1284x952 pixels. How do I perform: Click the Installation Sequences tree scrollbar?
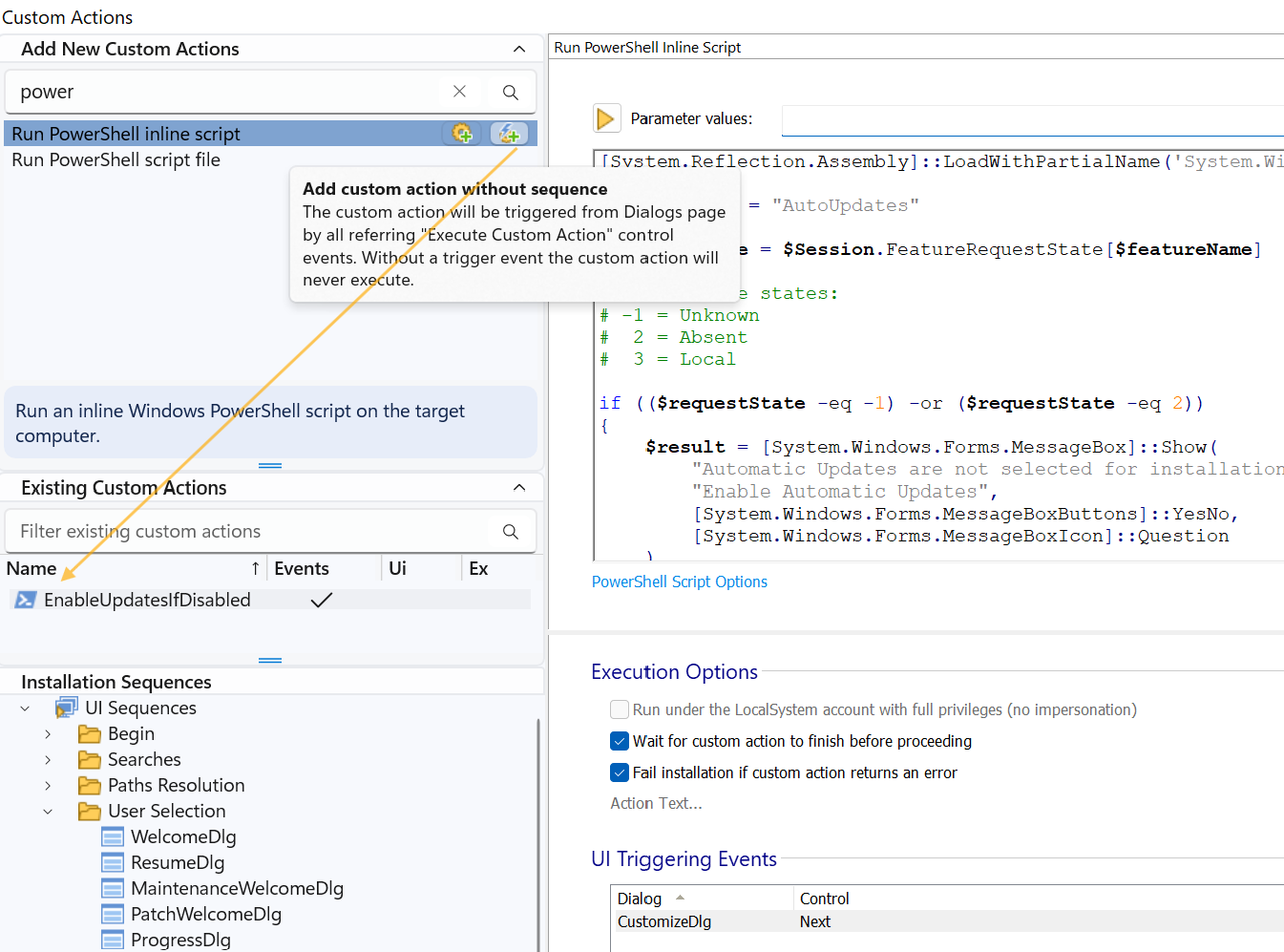(538, 835)
